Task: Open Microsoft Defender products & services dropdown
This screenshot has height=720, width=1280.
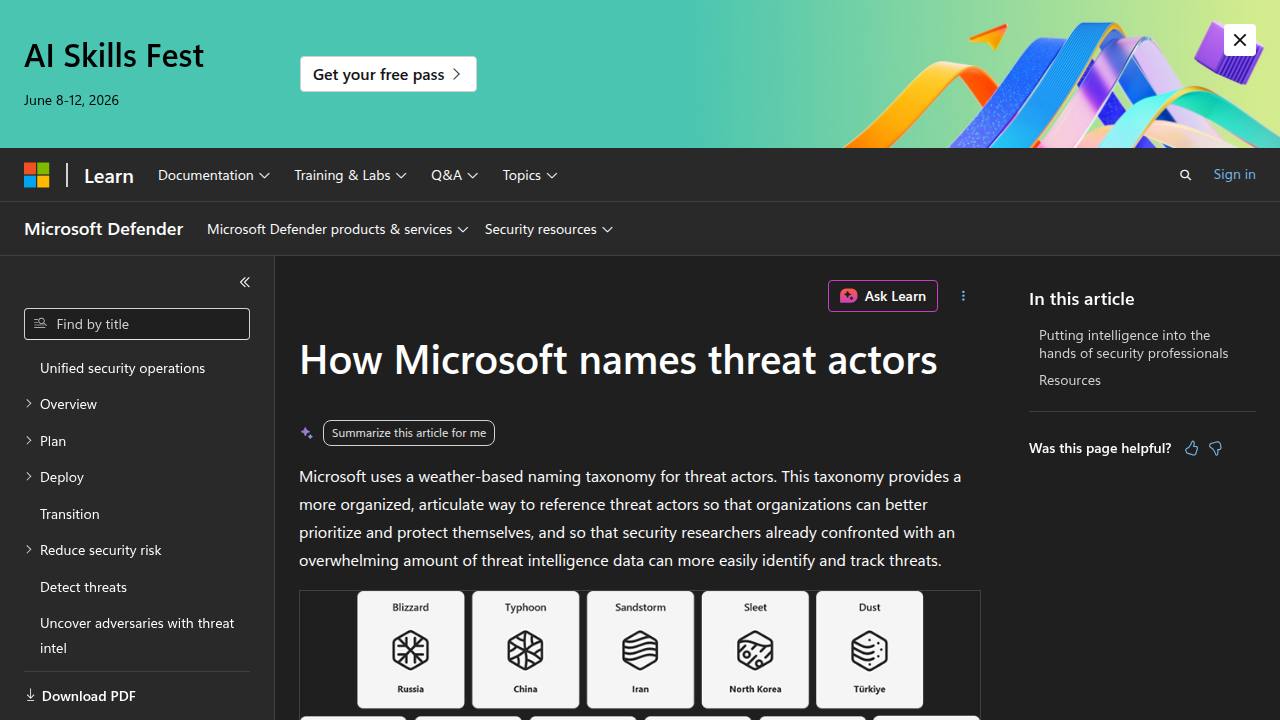Action: (338, 229)
